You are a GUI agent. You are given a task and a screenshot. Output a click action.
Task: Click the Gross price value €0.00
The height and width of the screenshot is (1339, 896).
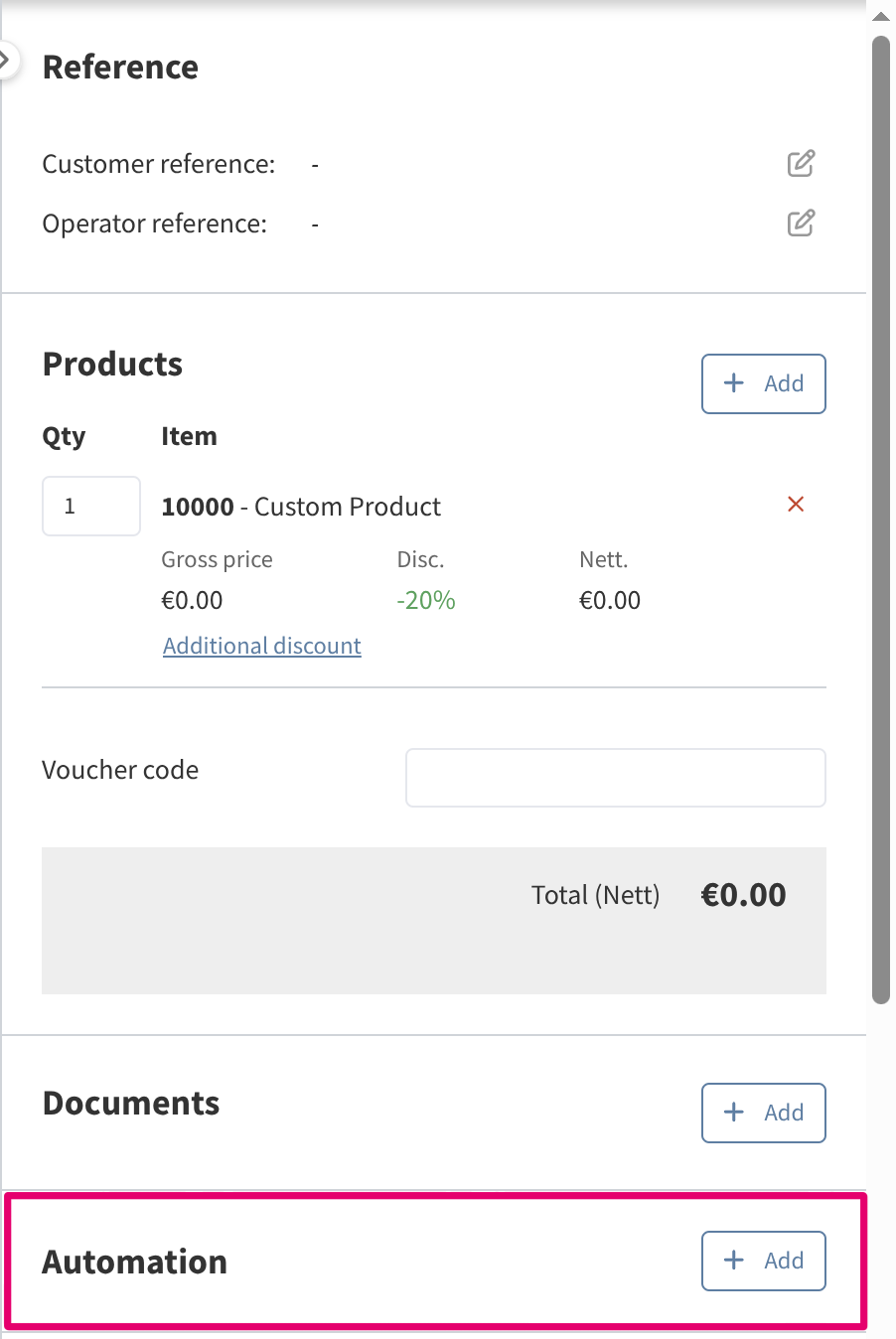coord(192,600)
